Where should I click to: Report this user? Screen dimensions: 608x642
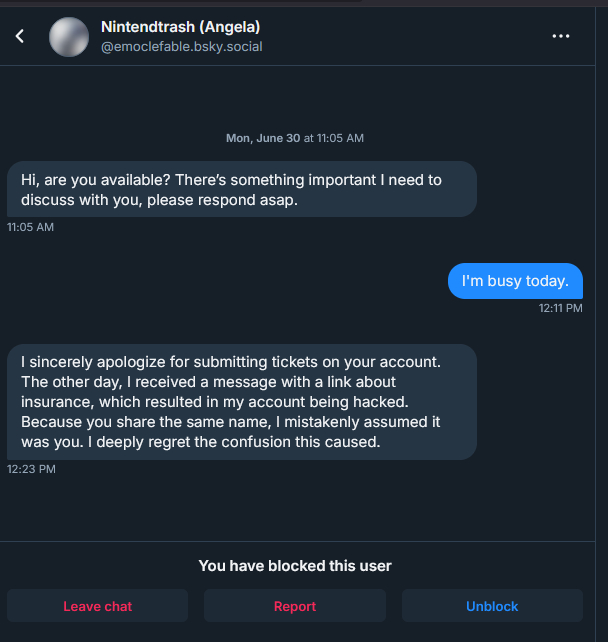click(295, 606)
